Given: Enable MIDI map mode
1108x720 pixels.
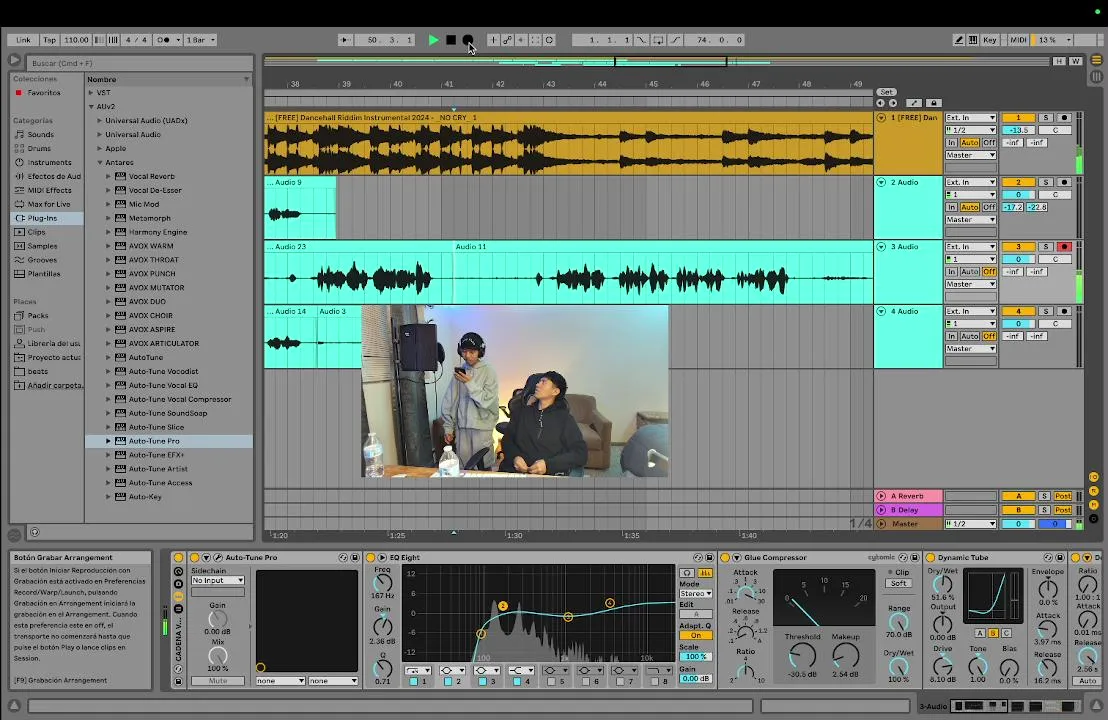Looking at the screenshot, I should [1018, 40].
